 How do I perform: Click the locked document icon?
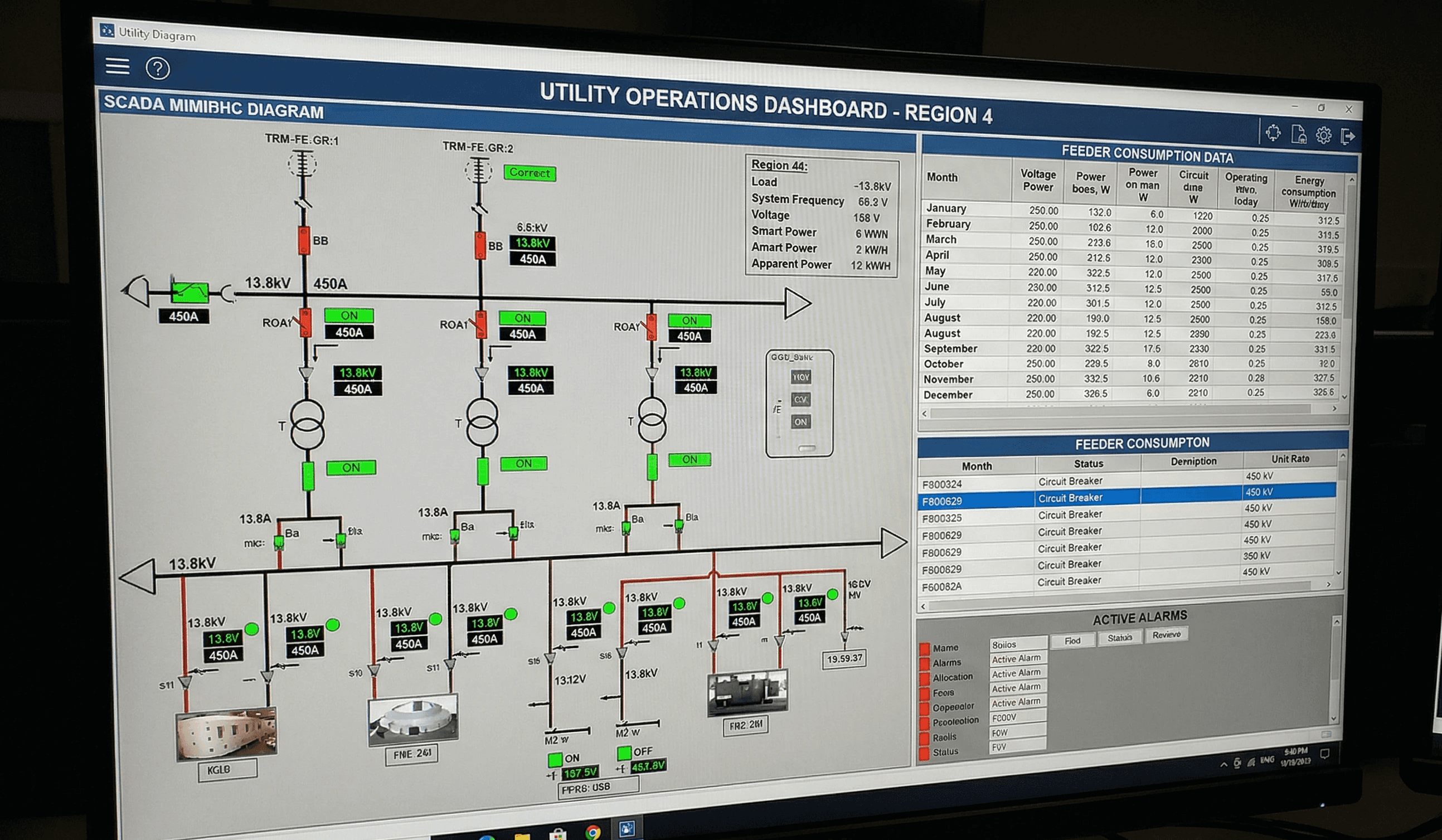click(x=1298, y=134)
